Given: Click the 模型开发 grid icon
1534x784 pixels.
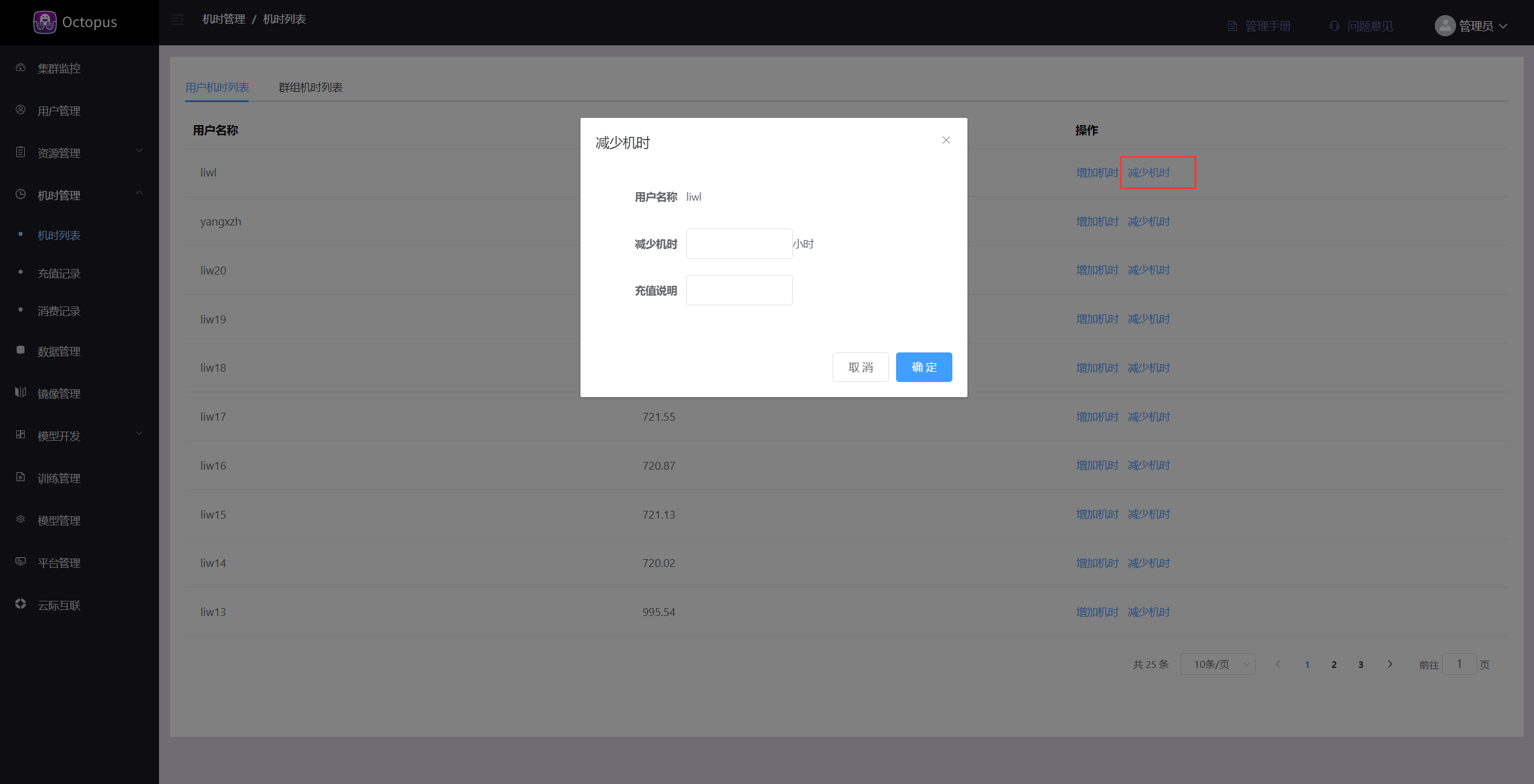Looking at the screenshot, I should point(21,435).
